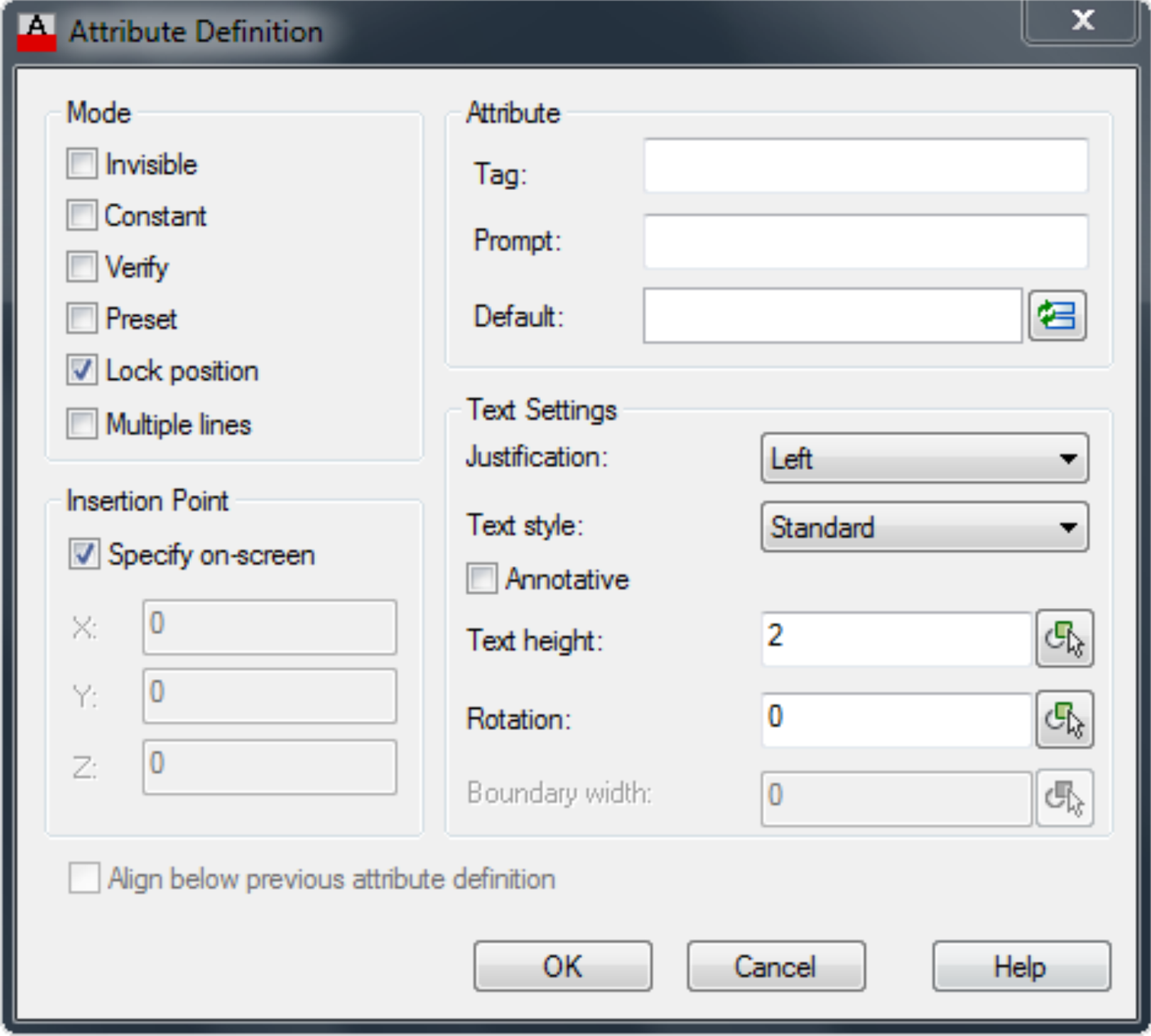The height and width of the screenshot is (1036, 1151).
Task: Click the Text height value box
Action: click(896, 639)
